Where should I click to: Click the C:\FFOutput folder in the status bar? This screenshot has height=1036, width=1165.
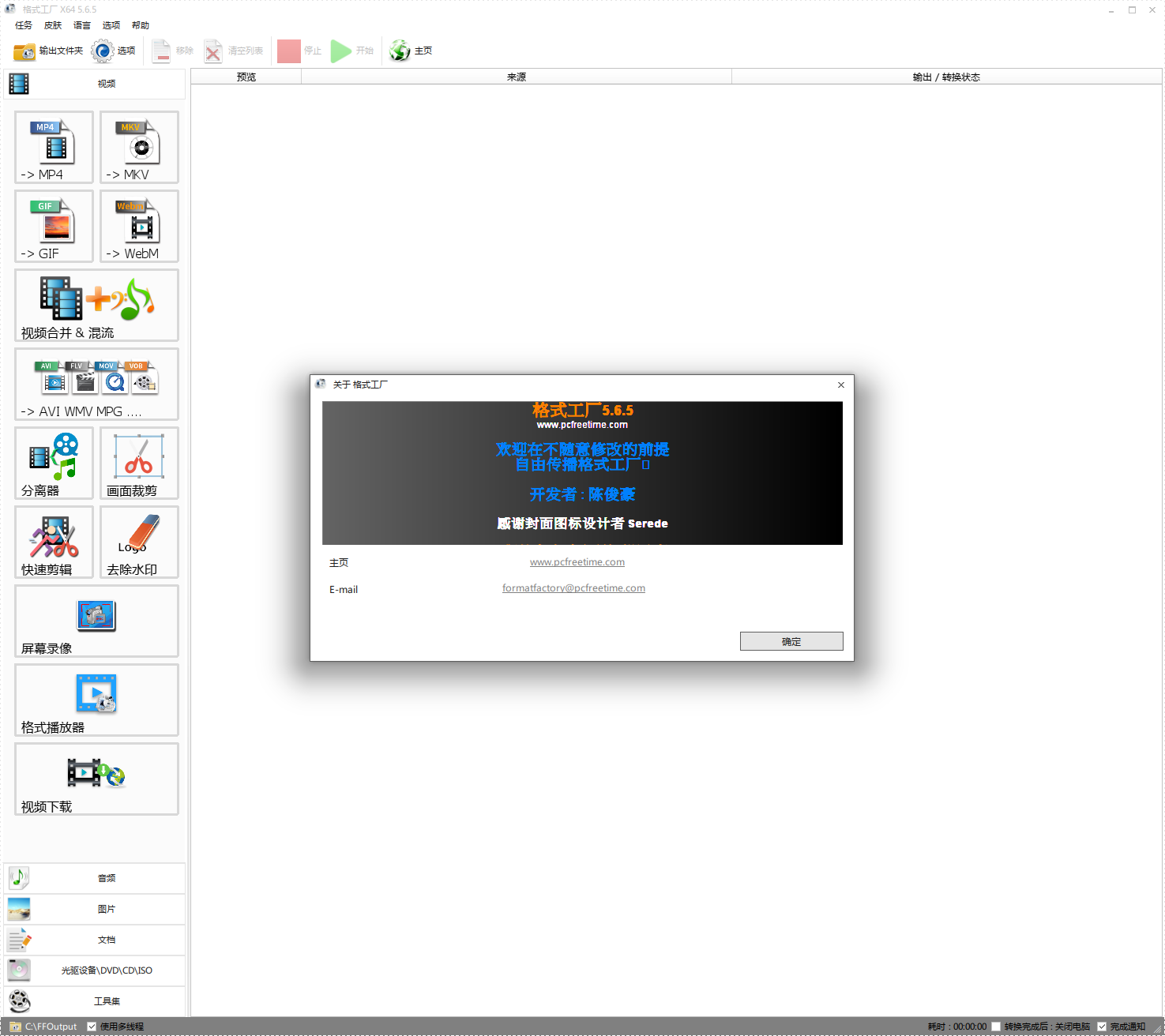[43, 1027]
